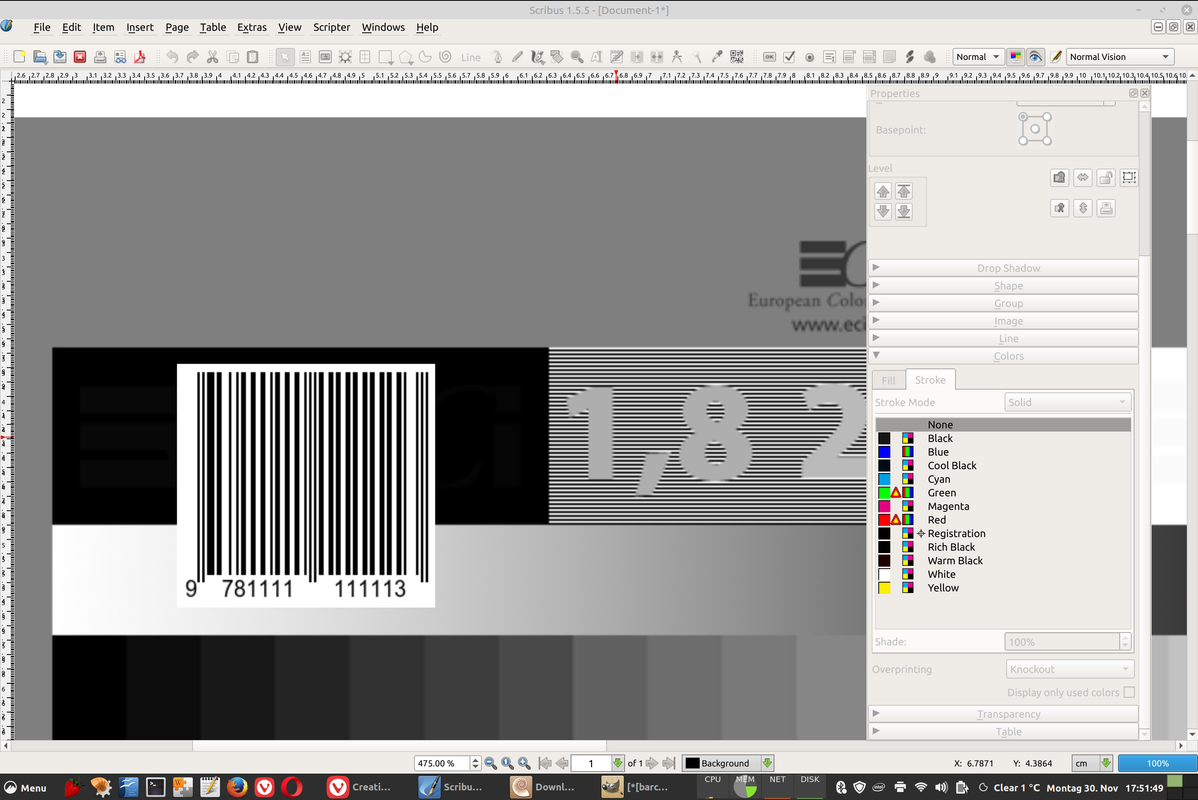Toggle edit in preview mode pencil icon

pyautogui.click(x=1056, y=57)
